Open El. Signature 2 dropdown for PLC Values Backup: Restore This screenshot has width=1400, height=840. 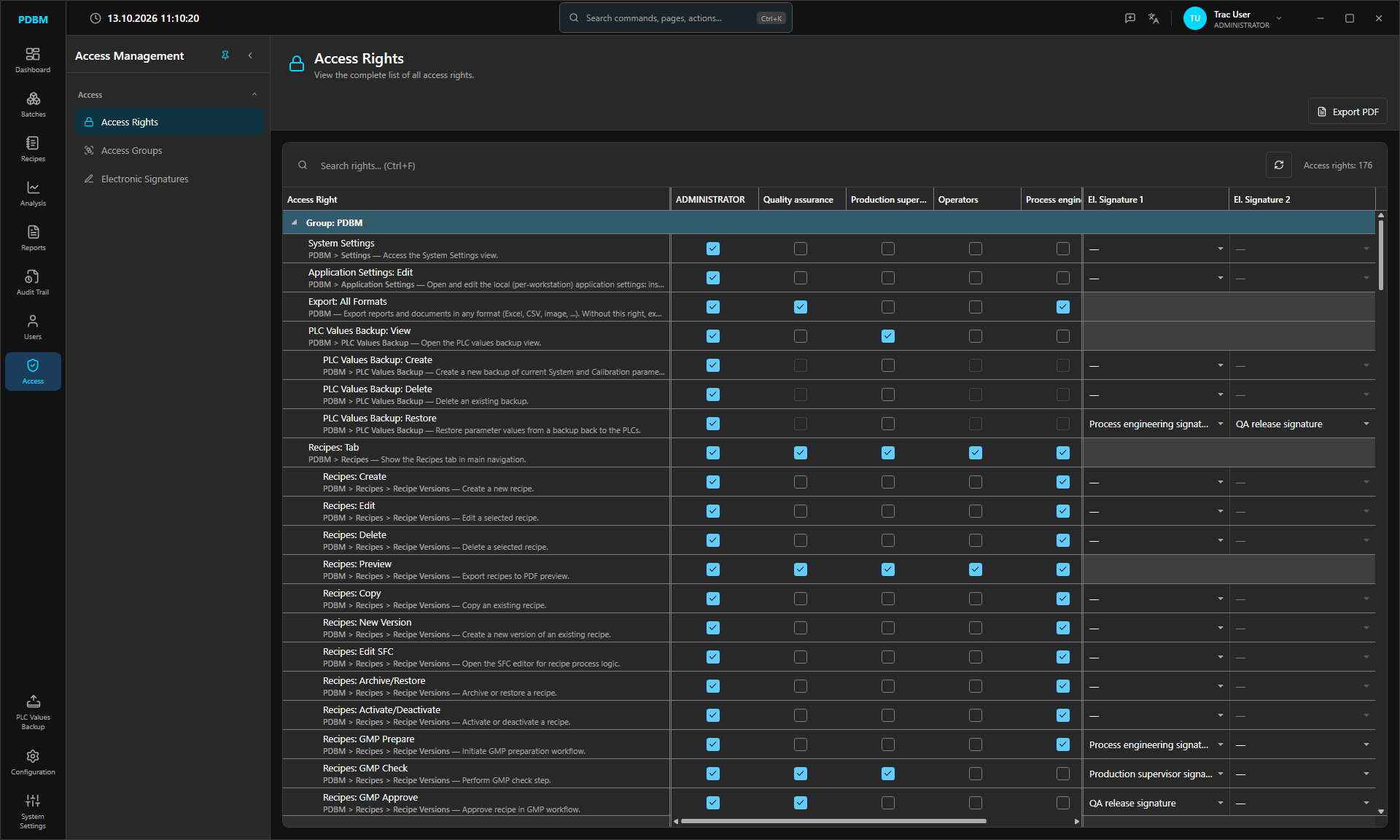(1302, 424)
